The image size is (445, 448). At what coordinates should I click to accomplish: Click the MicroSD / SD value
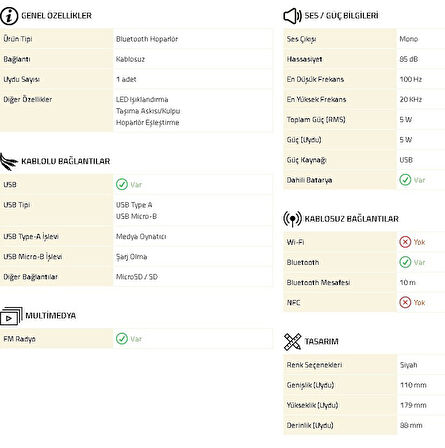click(x=137, y=277)
